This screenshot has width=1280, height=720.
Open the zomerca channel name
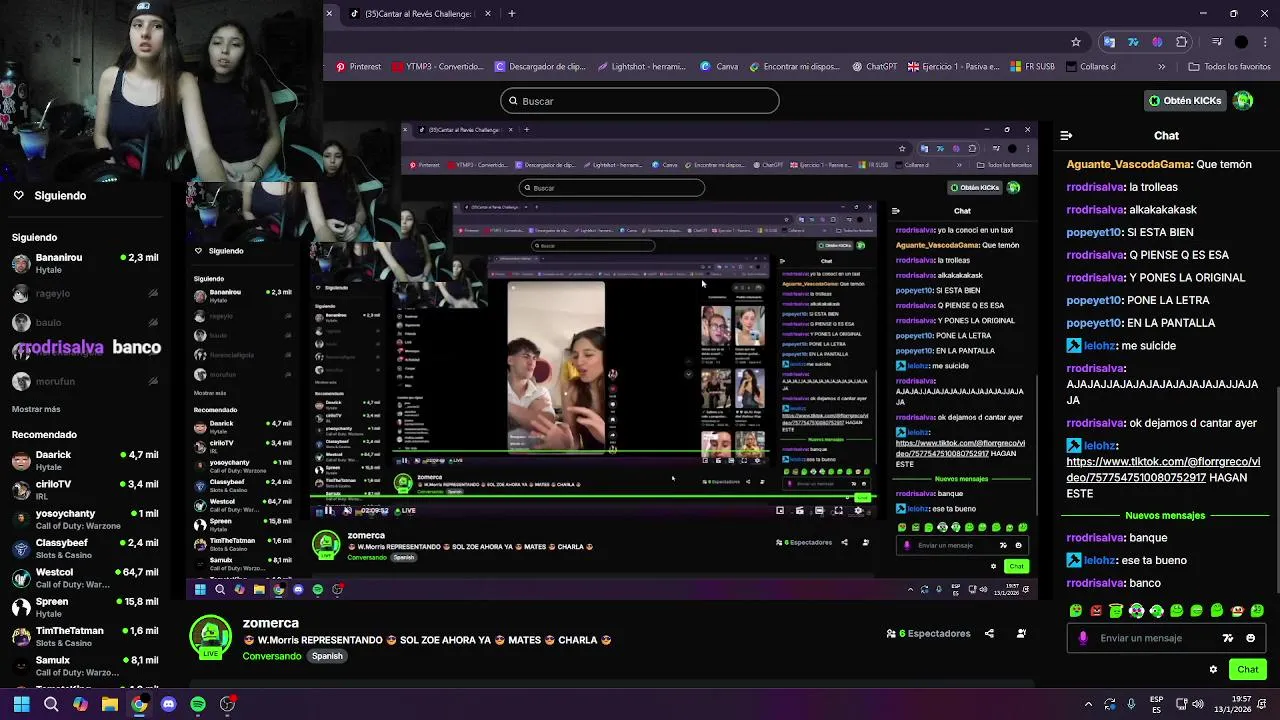click(x=271, y=623)
